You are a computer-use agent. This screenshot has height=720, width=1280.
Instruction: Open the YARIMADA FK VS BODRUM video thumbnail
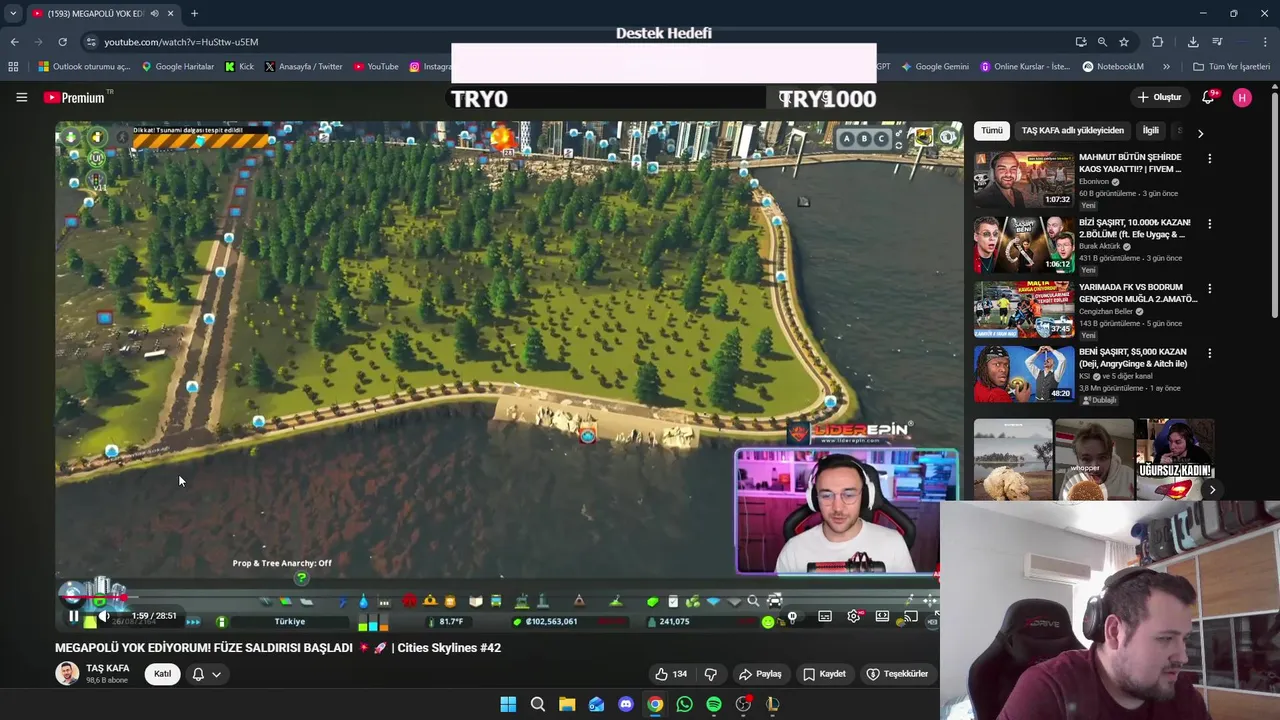pos(1023,310)
